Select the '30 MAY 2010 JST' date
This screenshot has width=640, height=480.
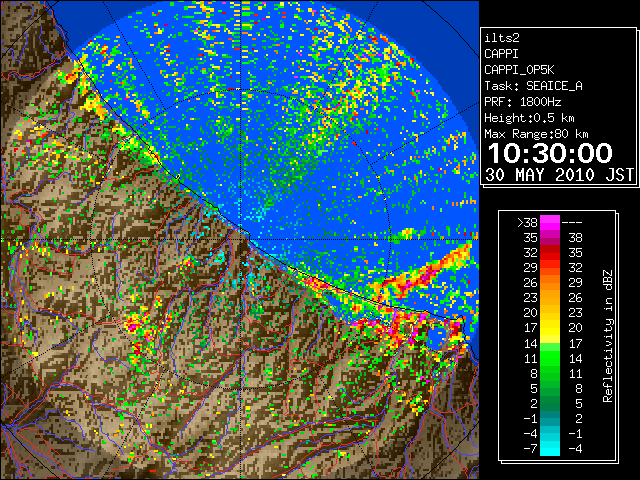[x=559, y=175]
